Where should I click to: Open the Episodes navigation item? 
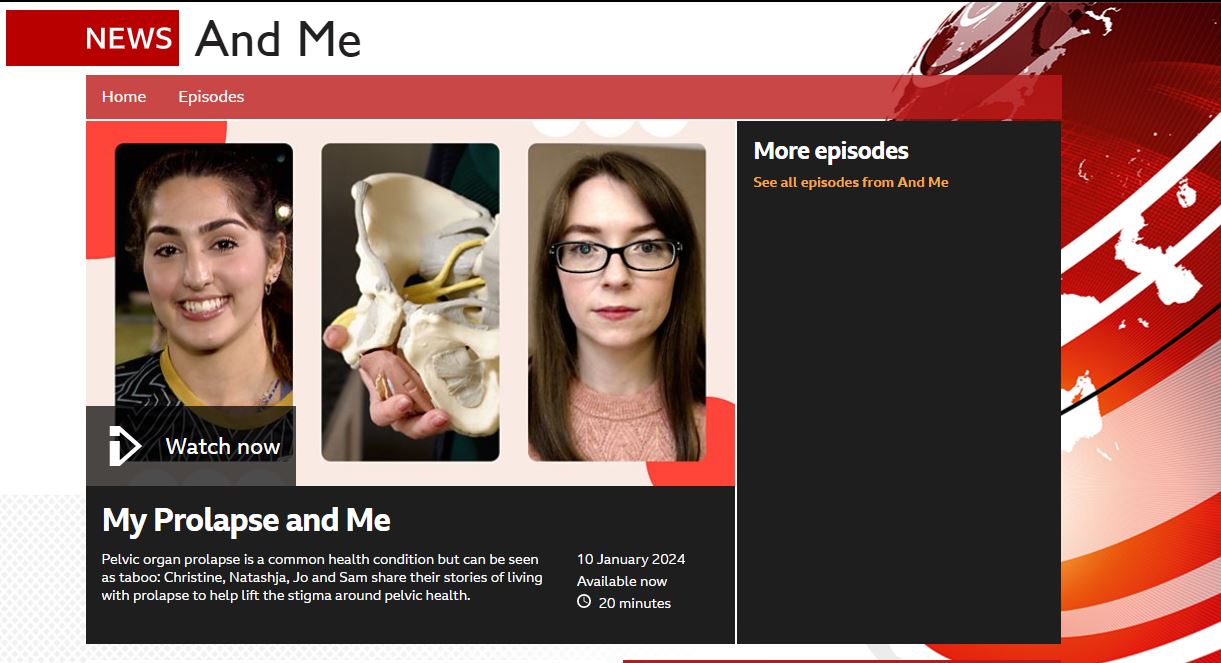[x=211, y=97]
